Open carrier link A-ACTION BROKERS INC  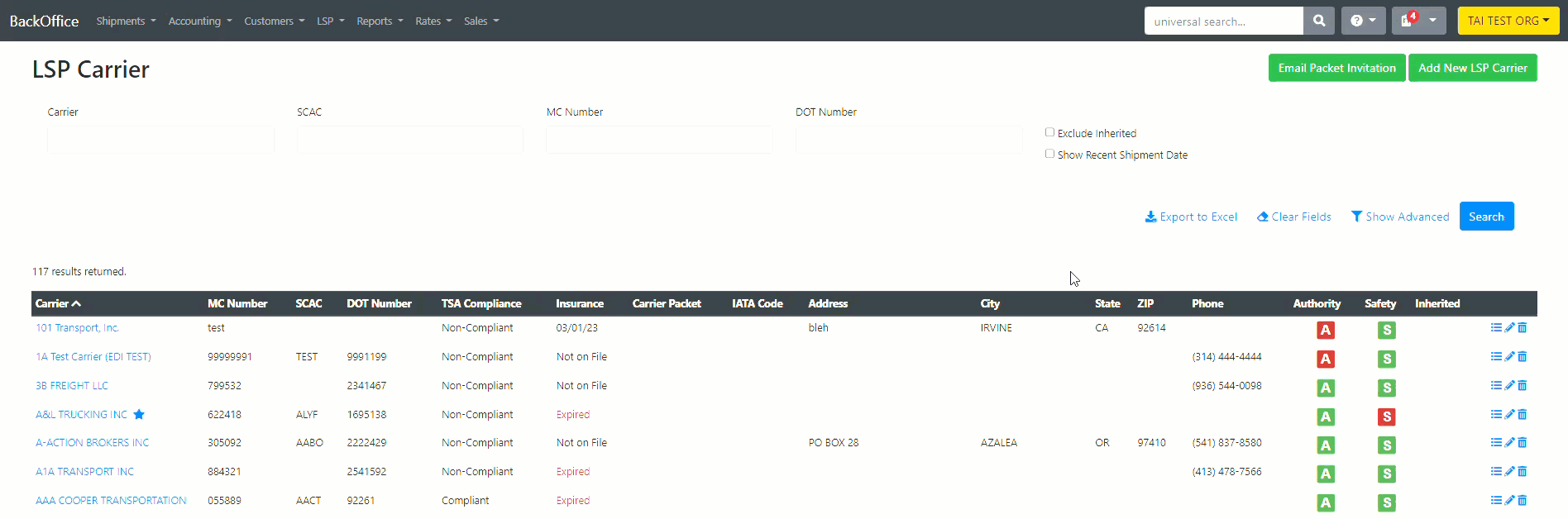tap(92, 443)
